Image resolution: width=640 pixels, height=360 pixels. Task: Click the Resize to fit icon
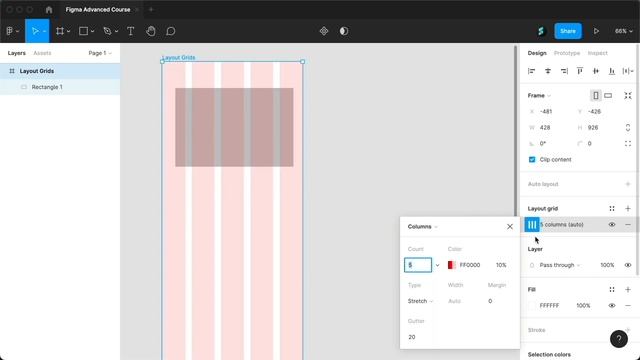[628, 96]
